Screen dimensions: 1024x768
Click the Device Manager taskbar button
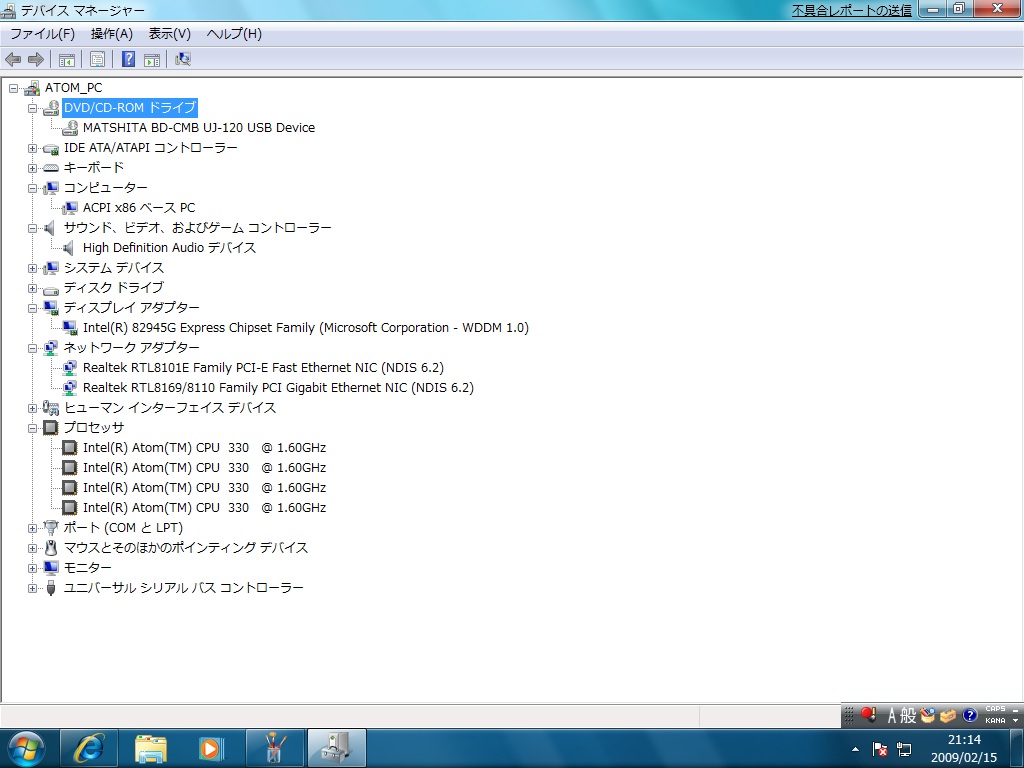336,748
